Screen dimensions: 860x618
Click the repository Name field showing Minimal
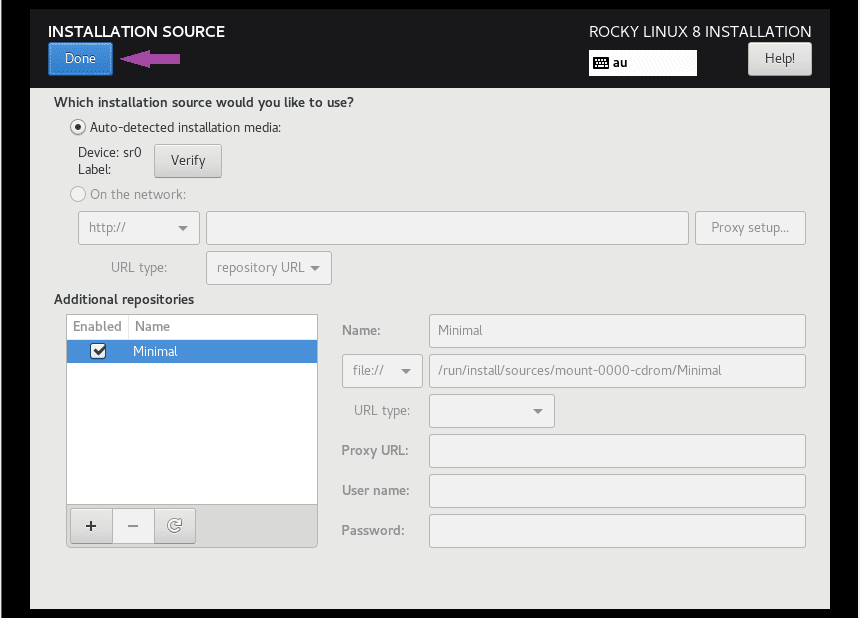[617, 331]
